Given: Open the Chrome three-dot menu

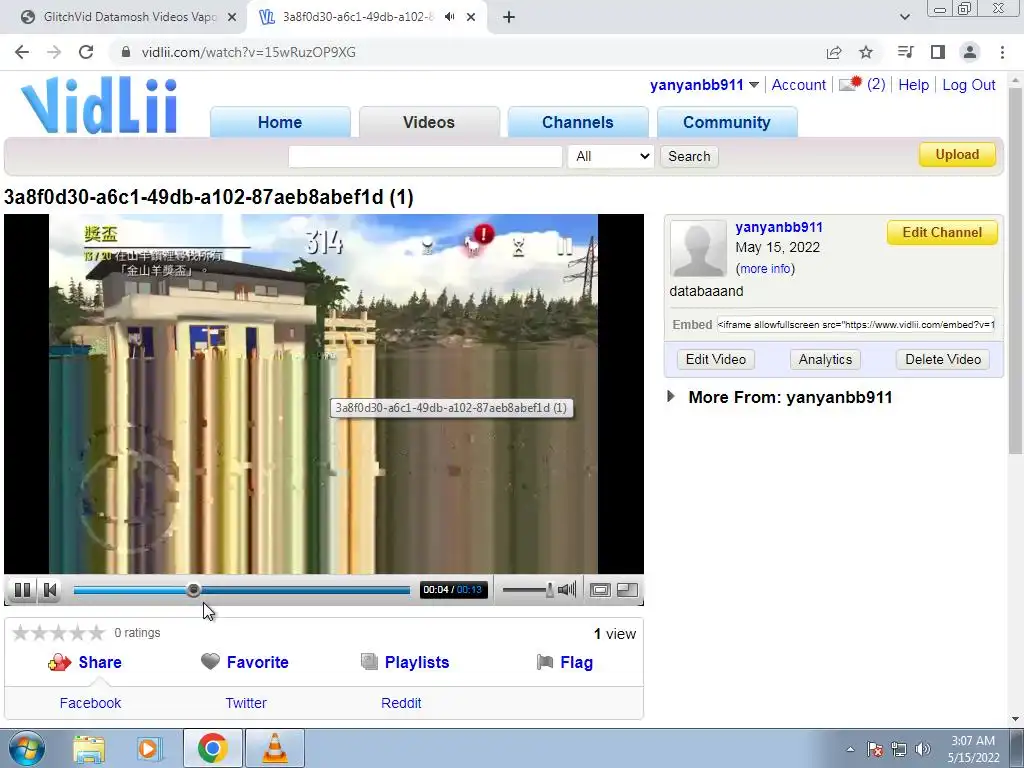Looking at the screenshot, I should [x=1002, y=52].
